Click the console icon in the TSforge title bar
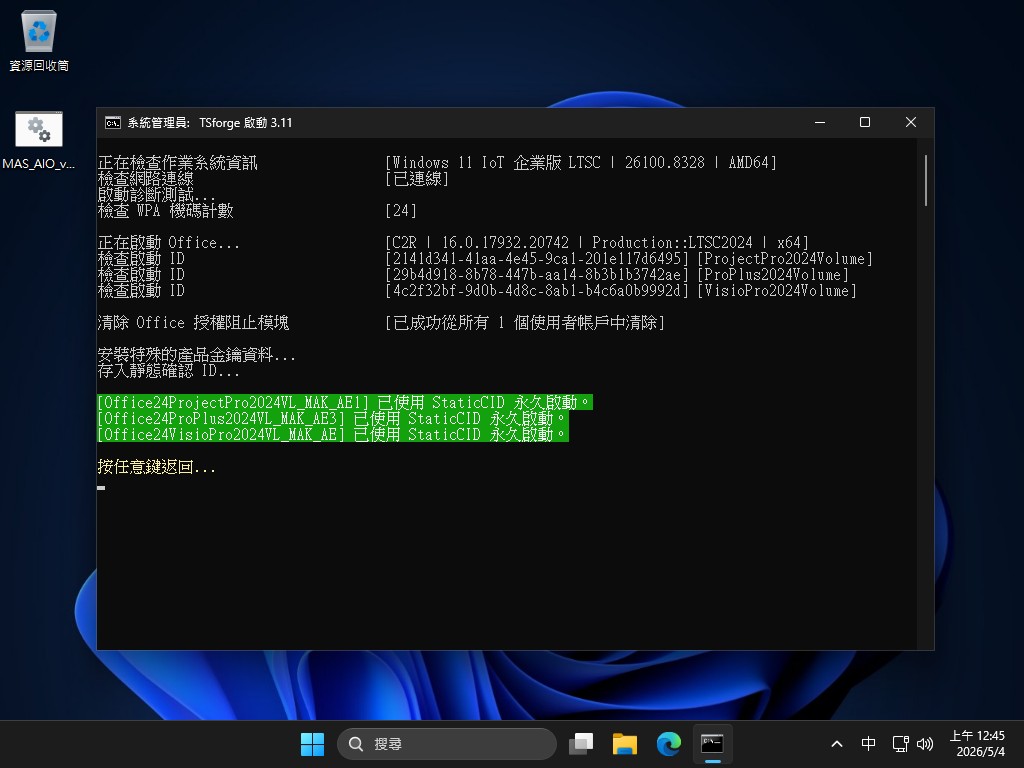The image size is (1024, 768). coord(112,123)
